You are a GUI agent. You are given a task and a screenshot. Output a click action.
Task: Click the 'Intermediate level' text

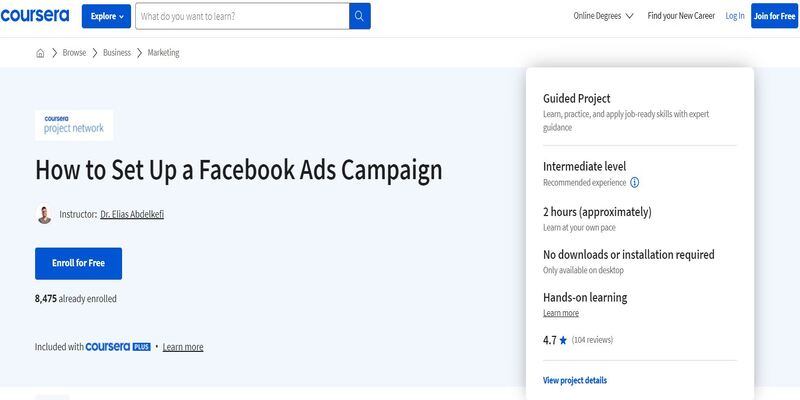pyautogui.click(x=584, y=166)
